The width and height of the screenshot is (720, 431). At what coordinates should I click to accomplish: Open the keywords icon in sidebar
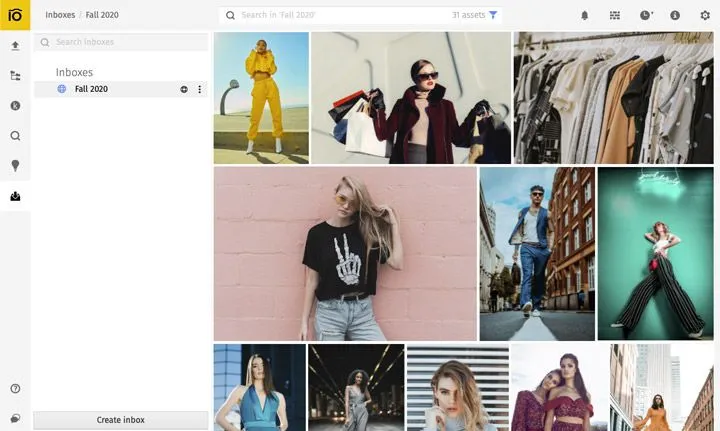(15, 106)
